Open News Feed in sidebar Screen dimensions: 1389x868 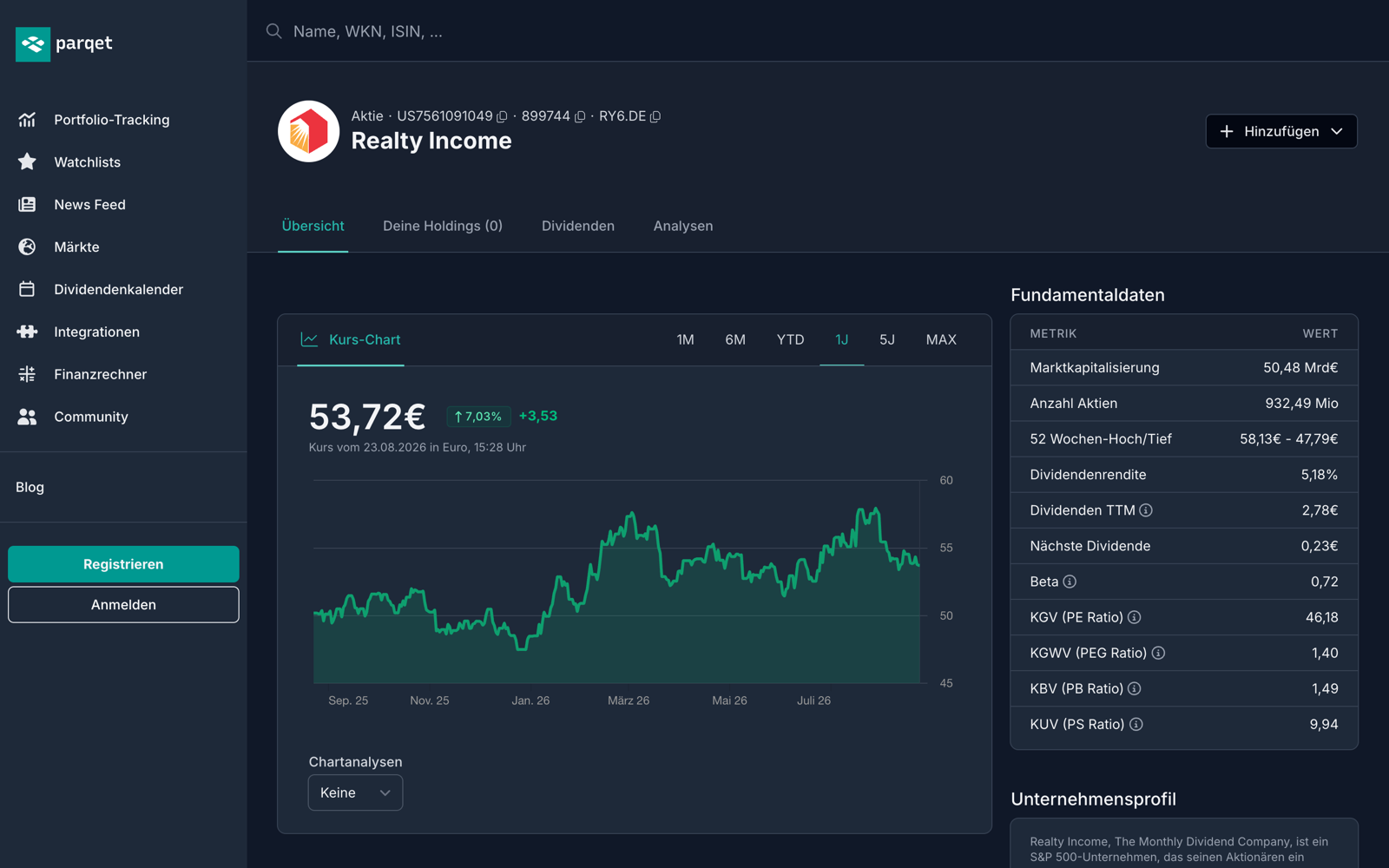[x=89, y=205]
